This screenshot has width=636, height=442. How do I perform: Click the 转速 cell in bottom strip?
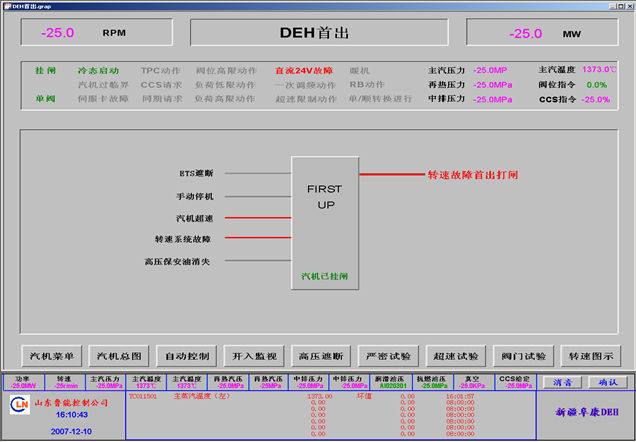[x=64, y=382]
